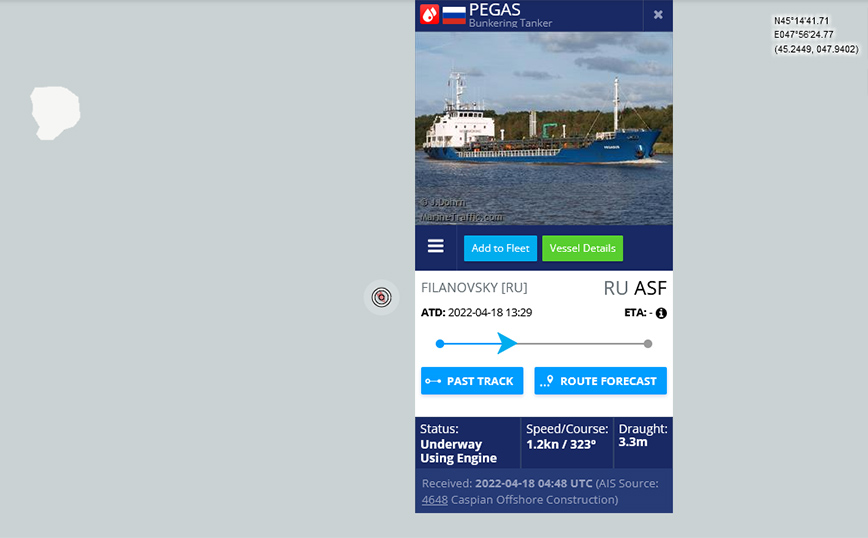The width and height of the screenshot is (868, 538).
Task: Open the FILANOVSKY [RU] departure port
Action: coord(474,288)
